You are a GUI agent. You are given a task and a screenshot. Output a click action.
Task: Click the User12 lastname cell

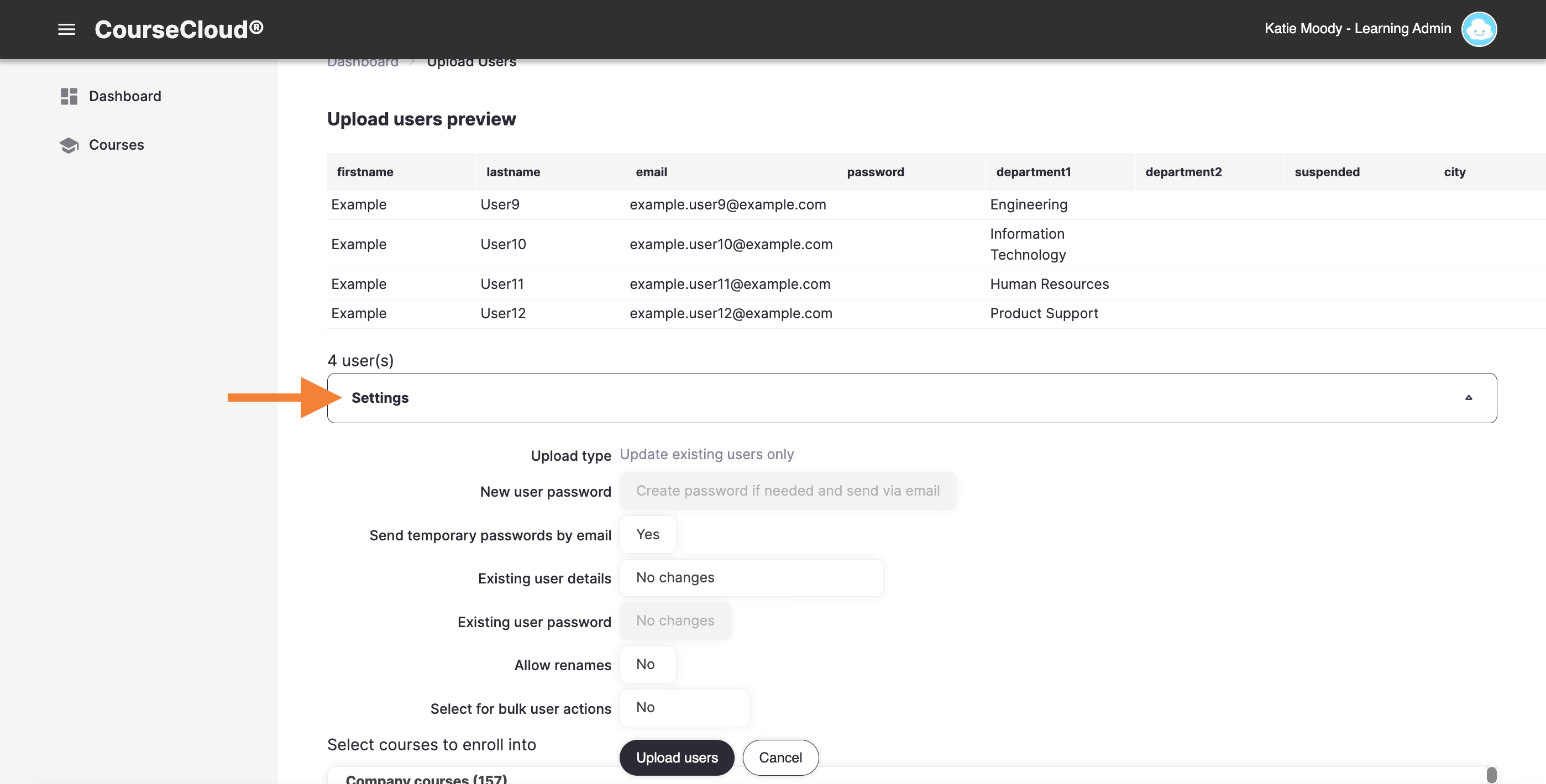tap(503, 313)
